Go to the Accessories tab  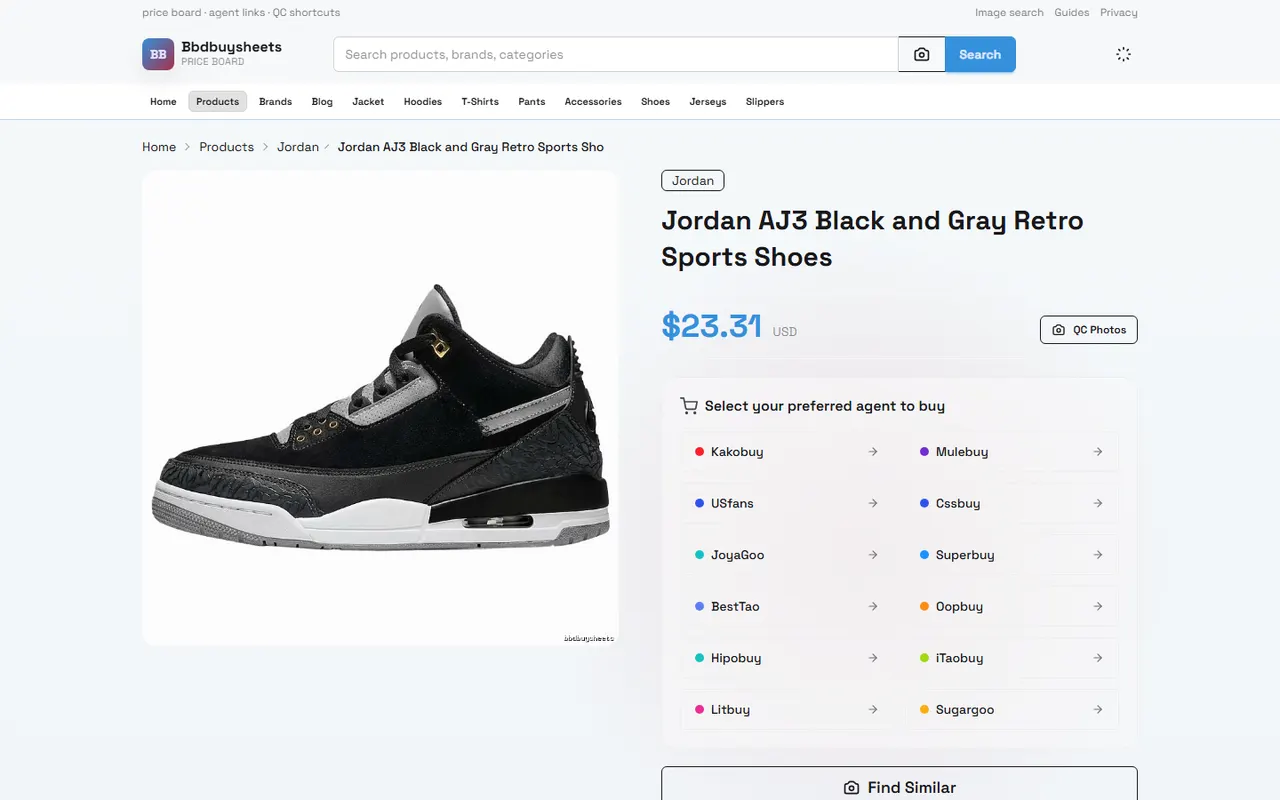pos(593,102)
